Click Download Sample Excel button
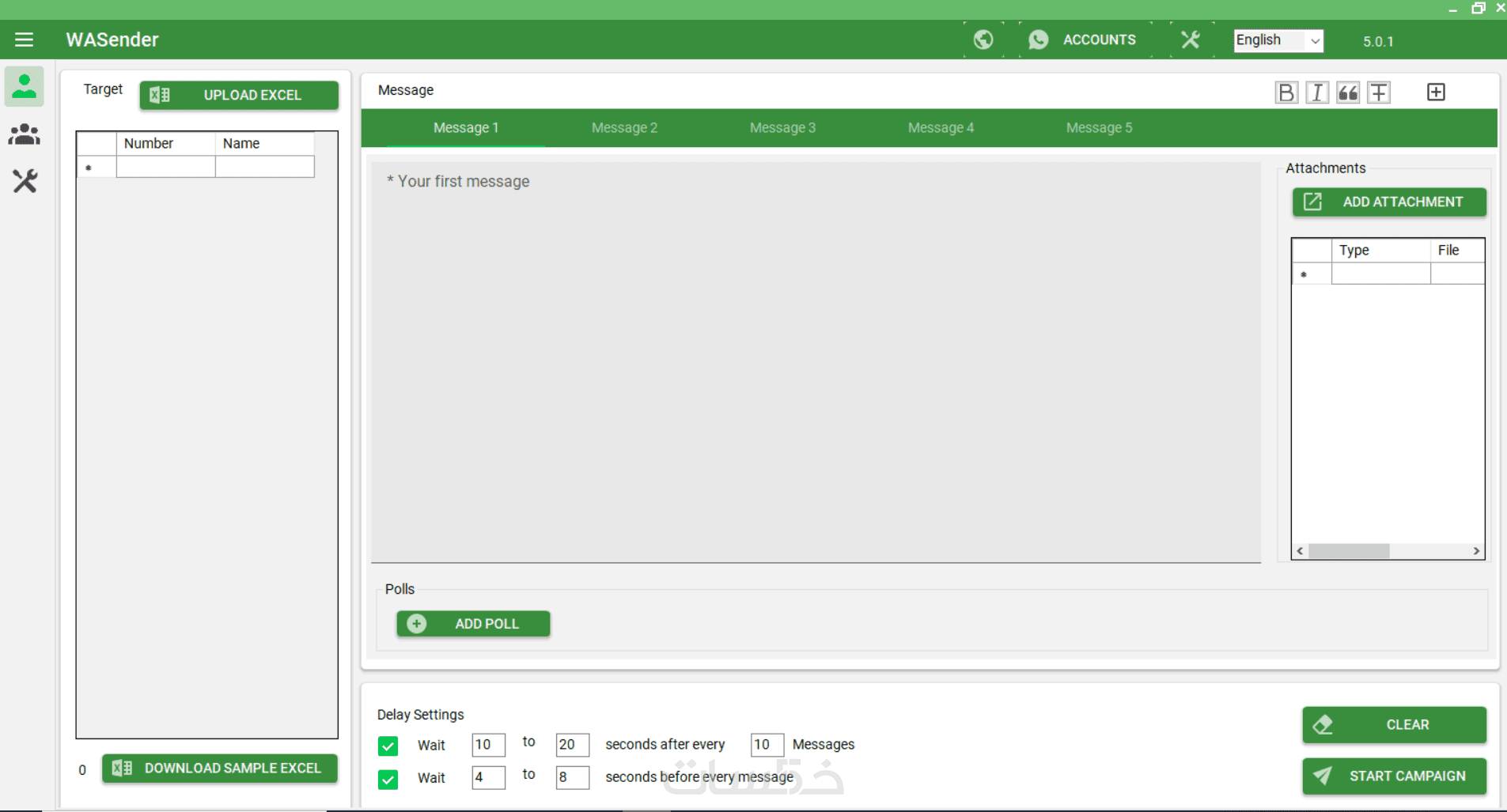Viewport: 1507px width, 812px height. tap(220, 768)
